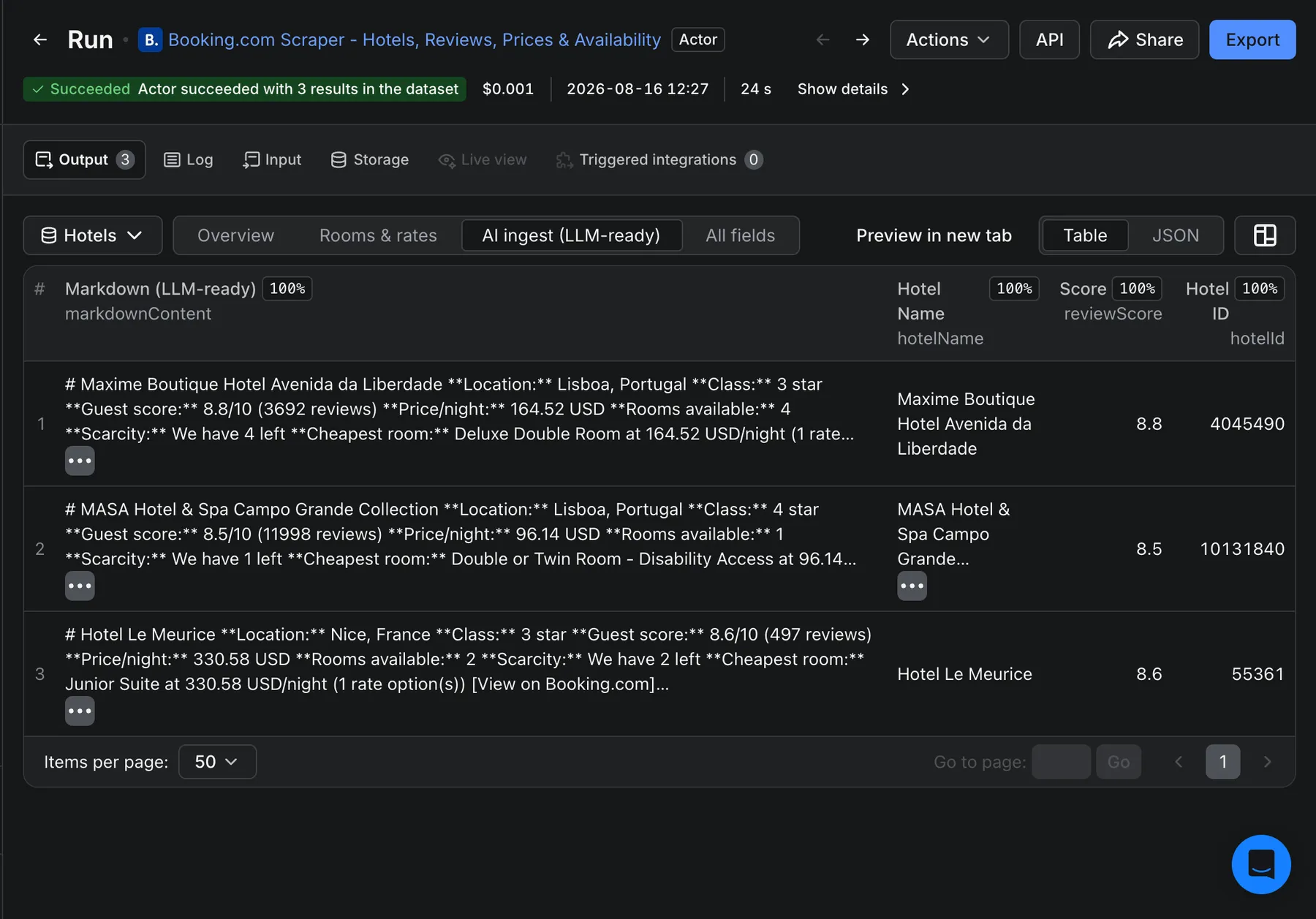The width and height of the screenshot is (1316, 919).
Task: Open the Hotels dataset dropdown
Action: (93, 235)
